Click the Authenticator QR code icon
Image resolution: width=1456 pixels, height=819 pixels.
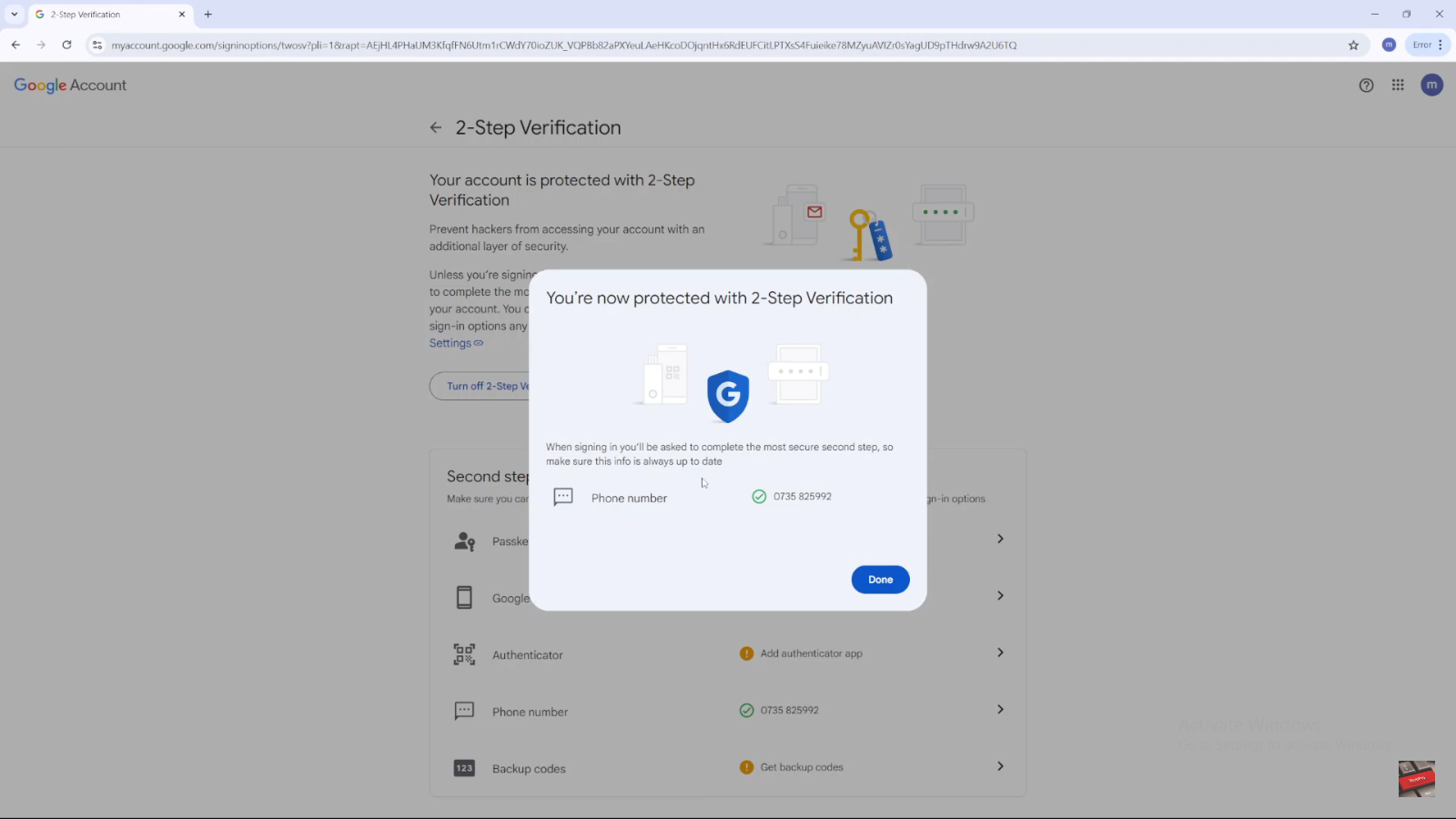464,654
